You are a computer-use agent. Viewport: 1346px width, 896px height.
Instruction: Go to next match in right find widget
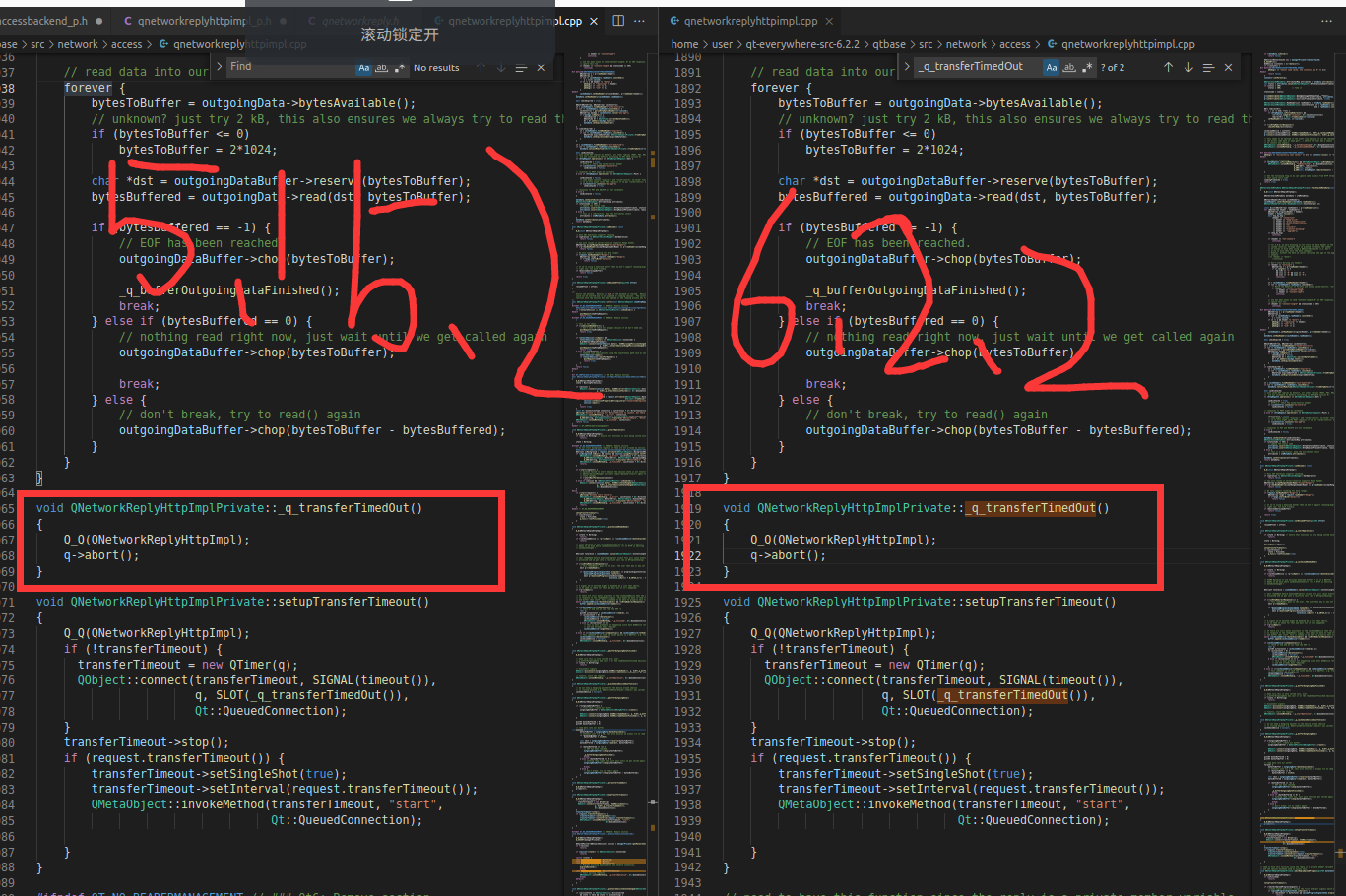1188,67
